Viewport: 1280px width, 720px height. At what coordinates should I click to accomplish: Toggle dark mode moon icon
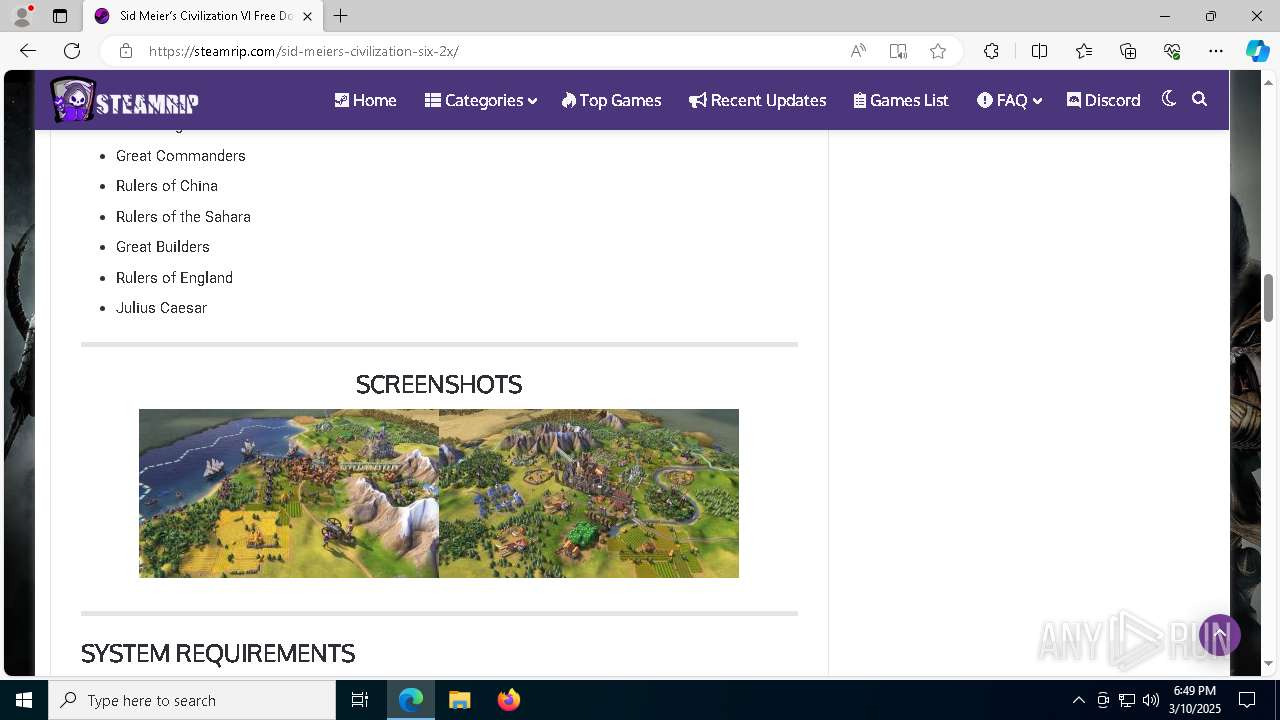(1168, 99)
